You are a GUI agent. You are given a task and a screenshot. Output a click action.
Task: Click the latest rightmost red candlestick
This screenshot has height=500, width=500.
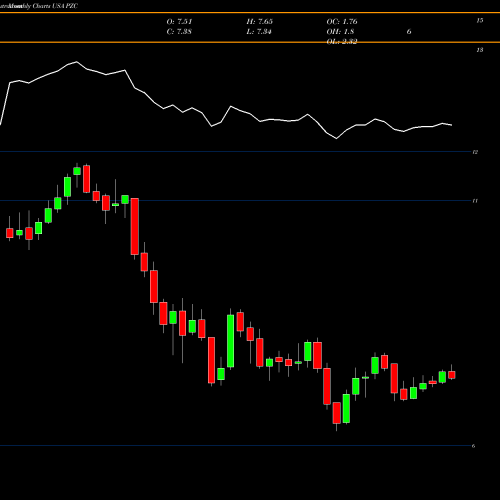click(x=452, y=375)
